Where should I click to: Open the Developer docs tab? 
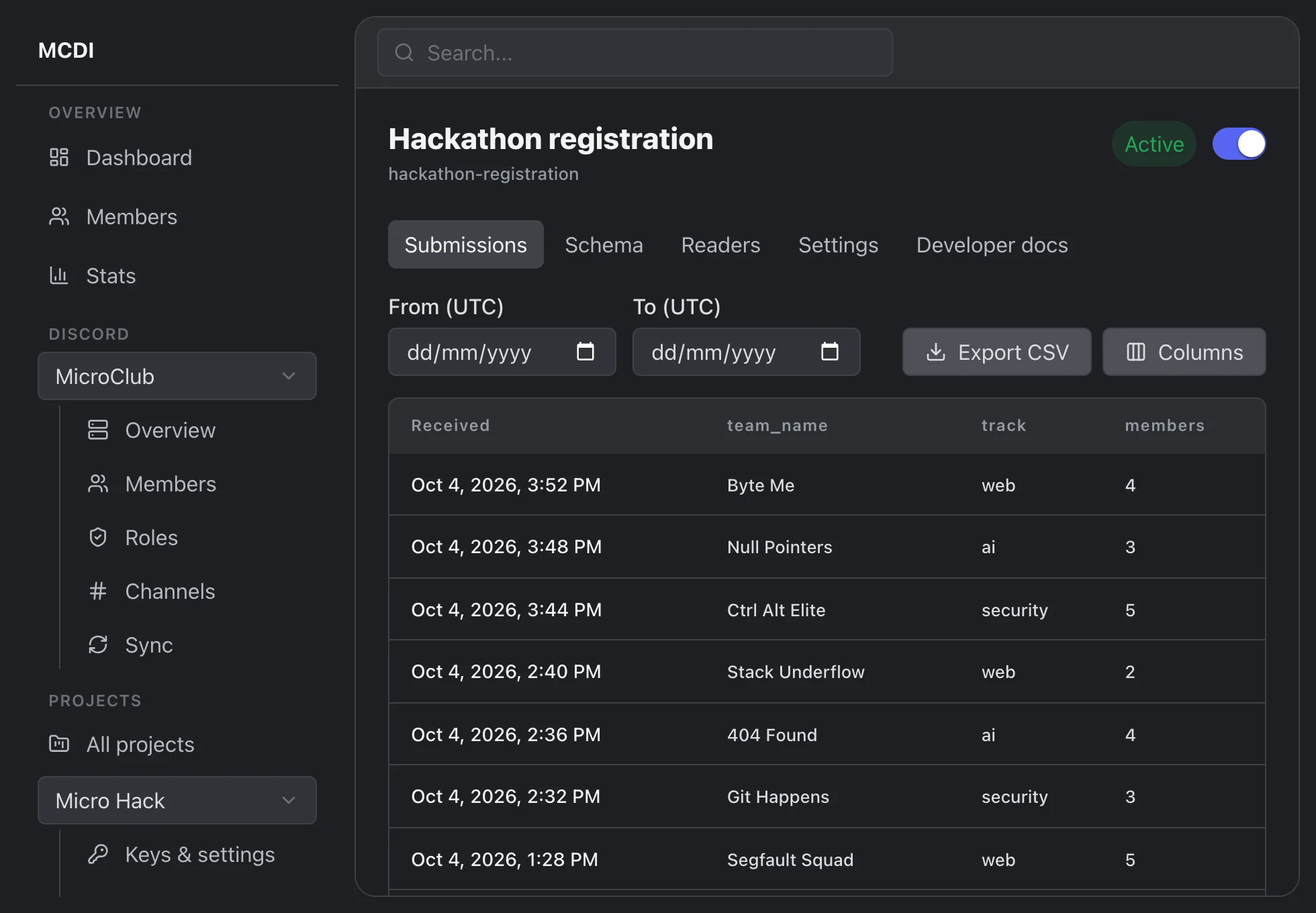click(992, 244)
